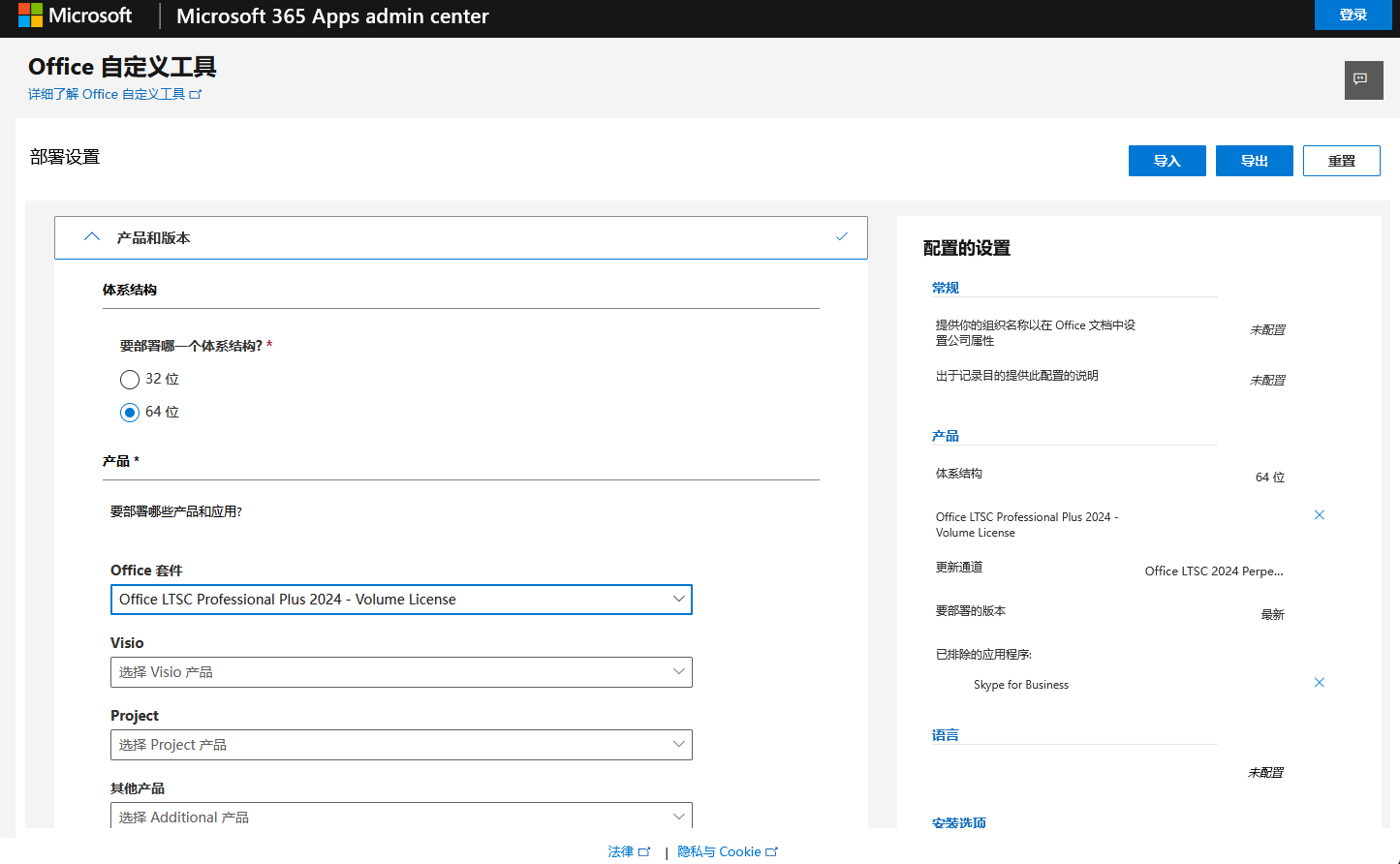Screen dimensions: 1400x864
Task: Click external link icon next to 隐私与 Cookie
Action: 772,851
